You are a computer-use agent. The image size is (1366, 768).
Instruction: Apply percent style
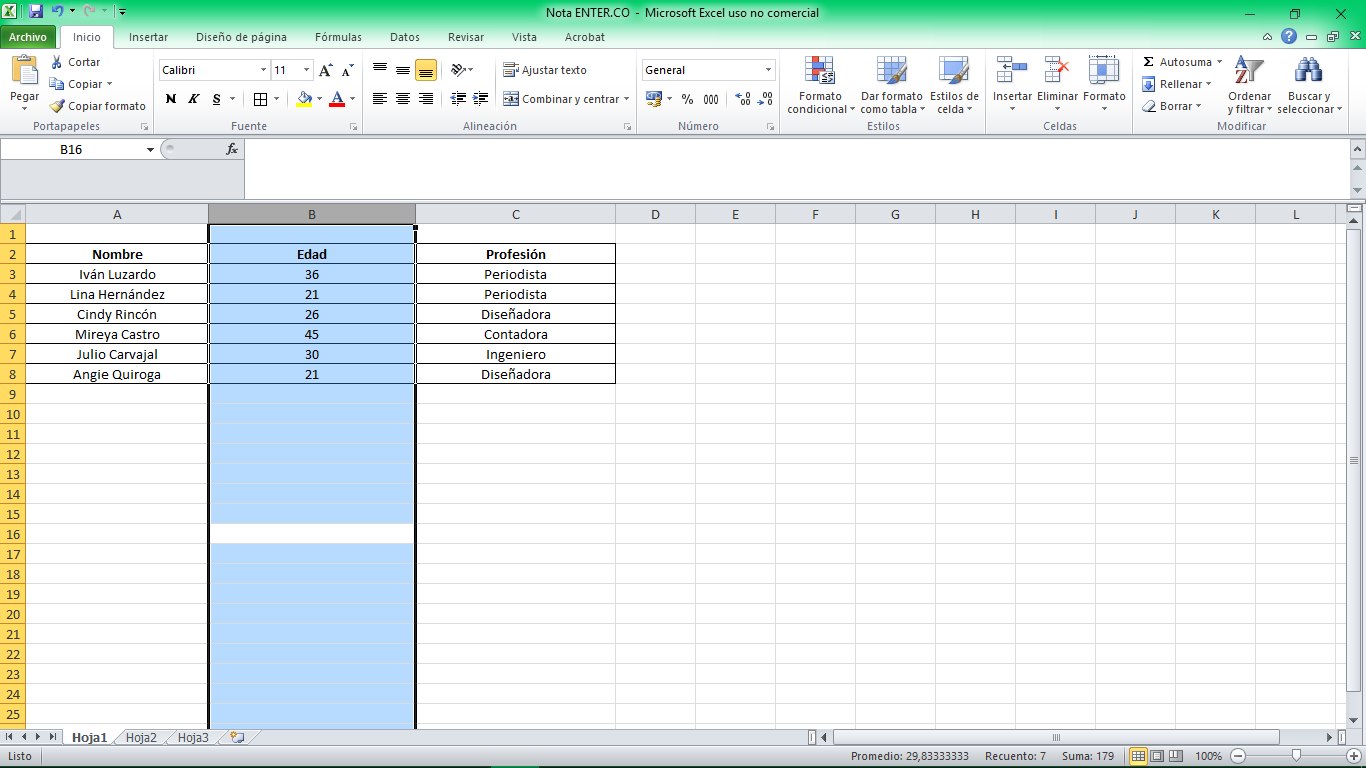687,99
